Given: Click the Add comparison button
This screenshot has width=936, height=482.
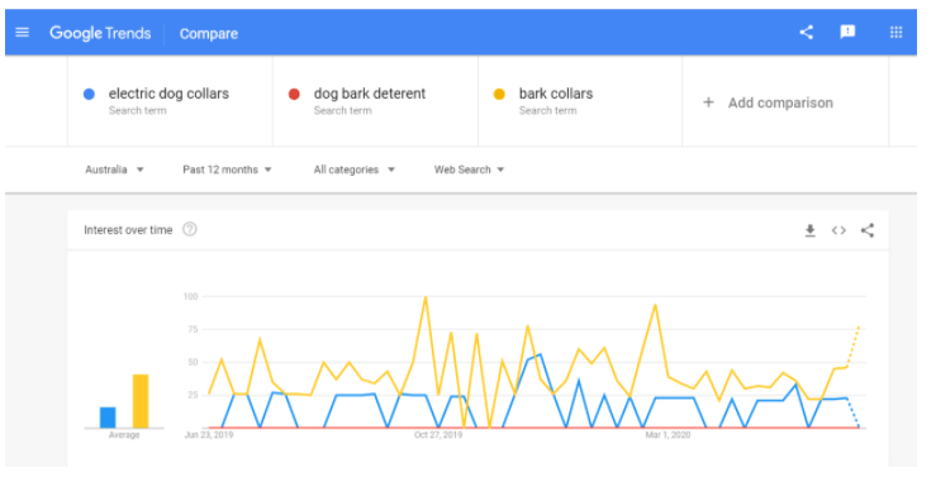Looking at the screenshot, I should 780,103.
